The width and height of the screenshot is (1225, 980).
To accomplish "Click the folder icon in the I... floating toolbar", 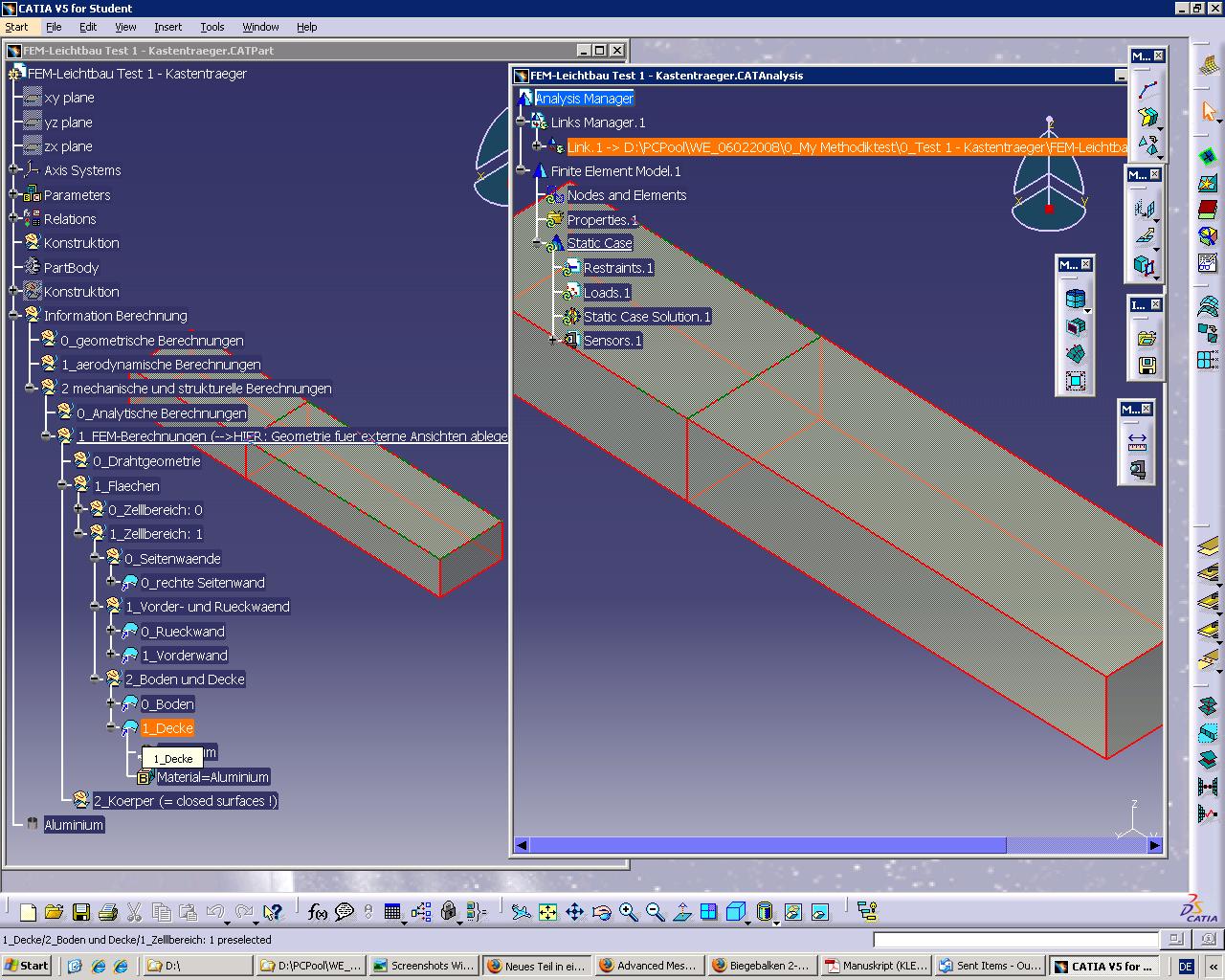I will tap(1147, 339).
